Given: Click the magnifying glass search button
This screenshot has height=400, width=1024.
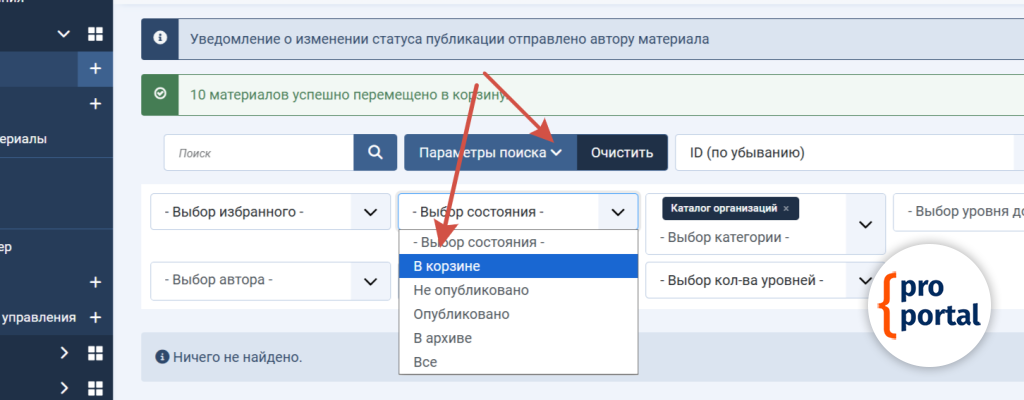Looking at the screenshot, I should 375,153.
